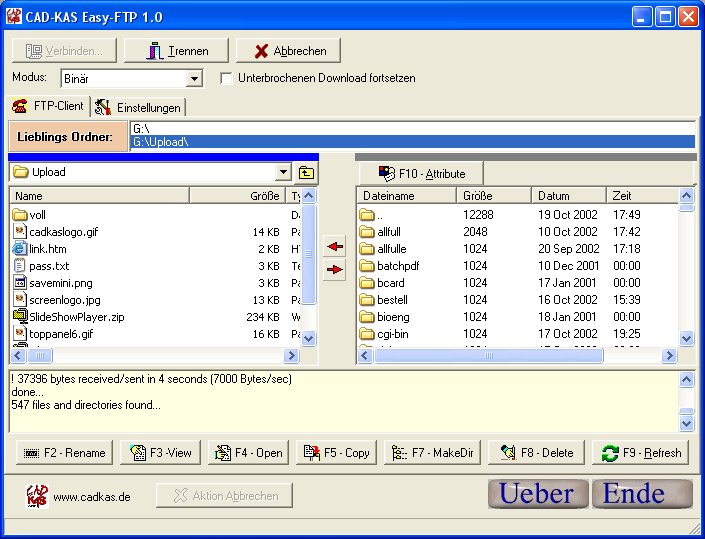
Task: Click F3 View button
Action: click(x=158, y=453)
